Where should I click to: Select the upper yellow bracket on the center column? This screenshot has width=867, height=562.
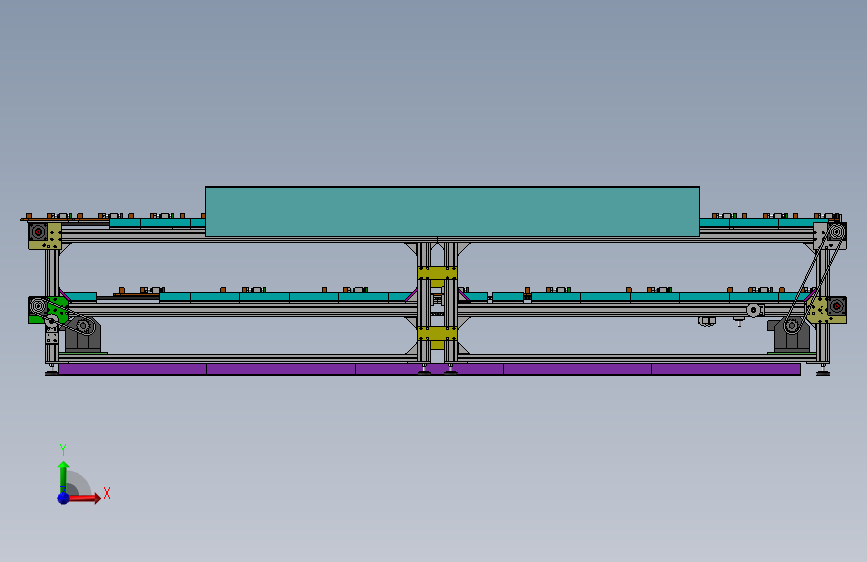[437, 273]
